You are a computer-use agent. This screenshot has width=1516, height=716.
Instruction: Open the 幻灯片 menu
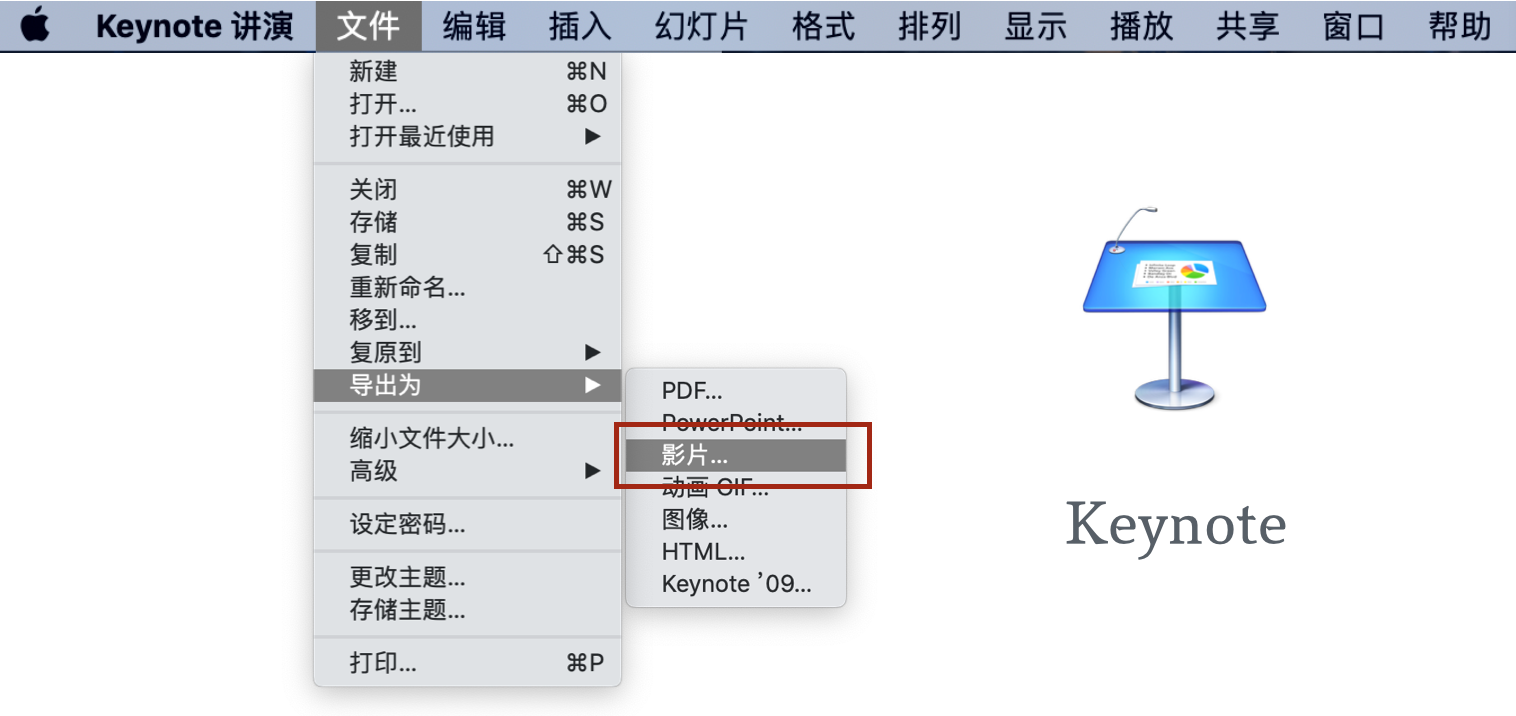(x=701, y=26)
